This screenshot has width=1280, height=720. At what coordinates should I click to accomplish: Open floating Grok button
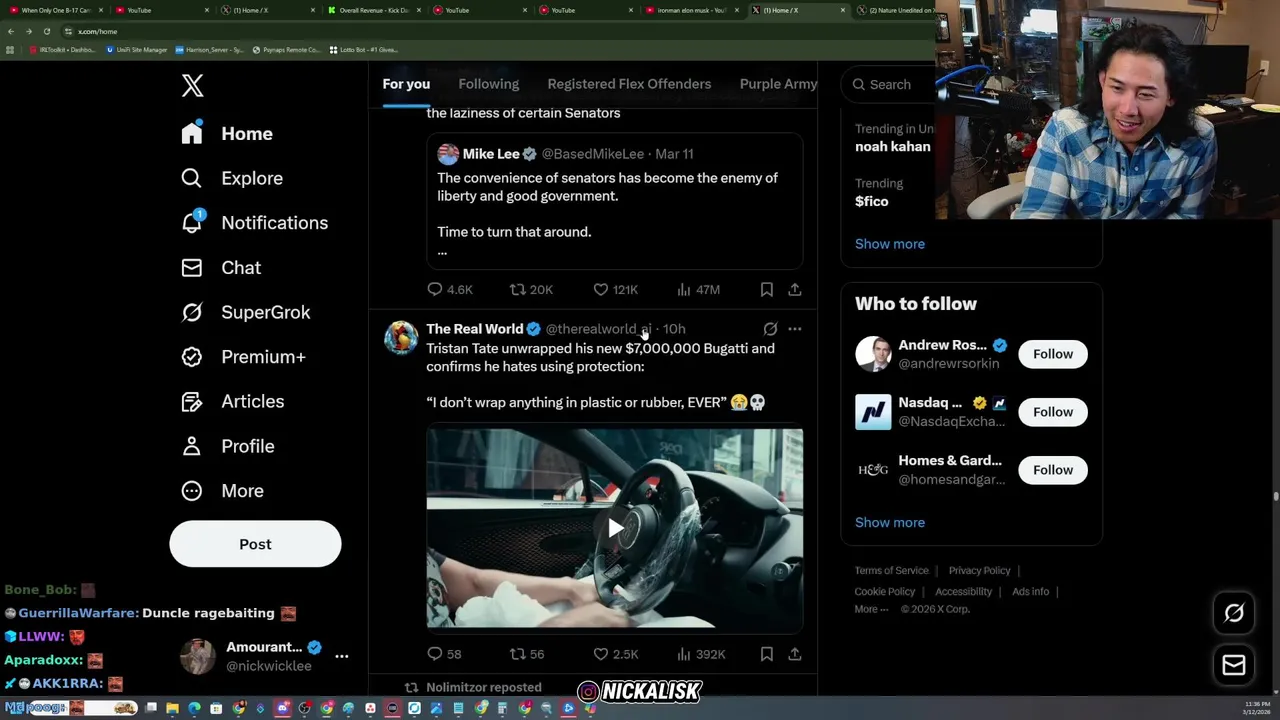point(1234,613)
